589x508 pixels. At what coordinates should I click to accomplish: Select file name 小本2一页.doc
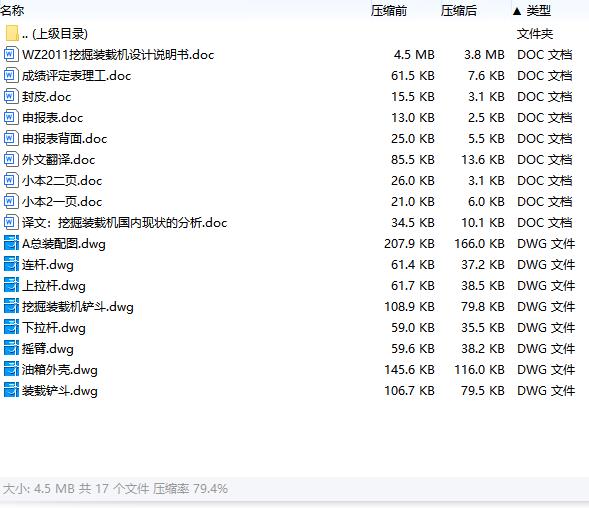62,202
